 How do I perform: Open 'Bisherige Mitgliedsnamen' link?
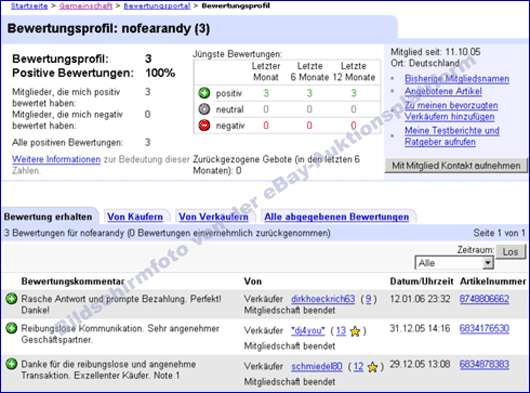[457, 78]
